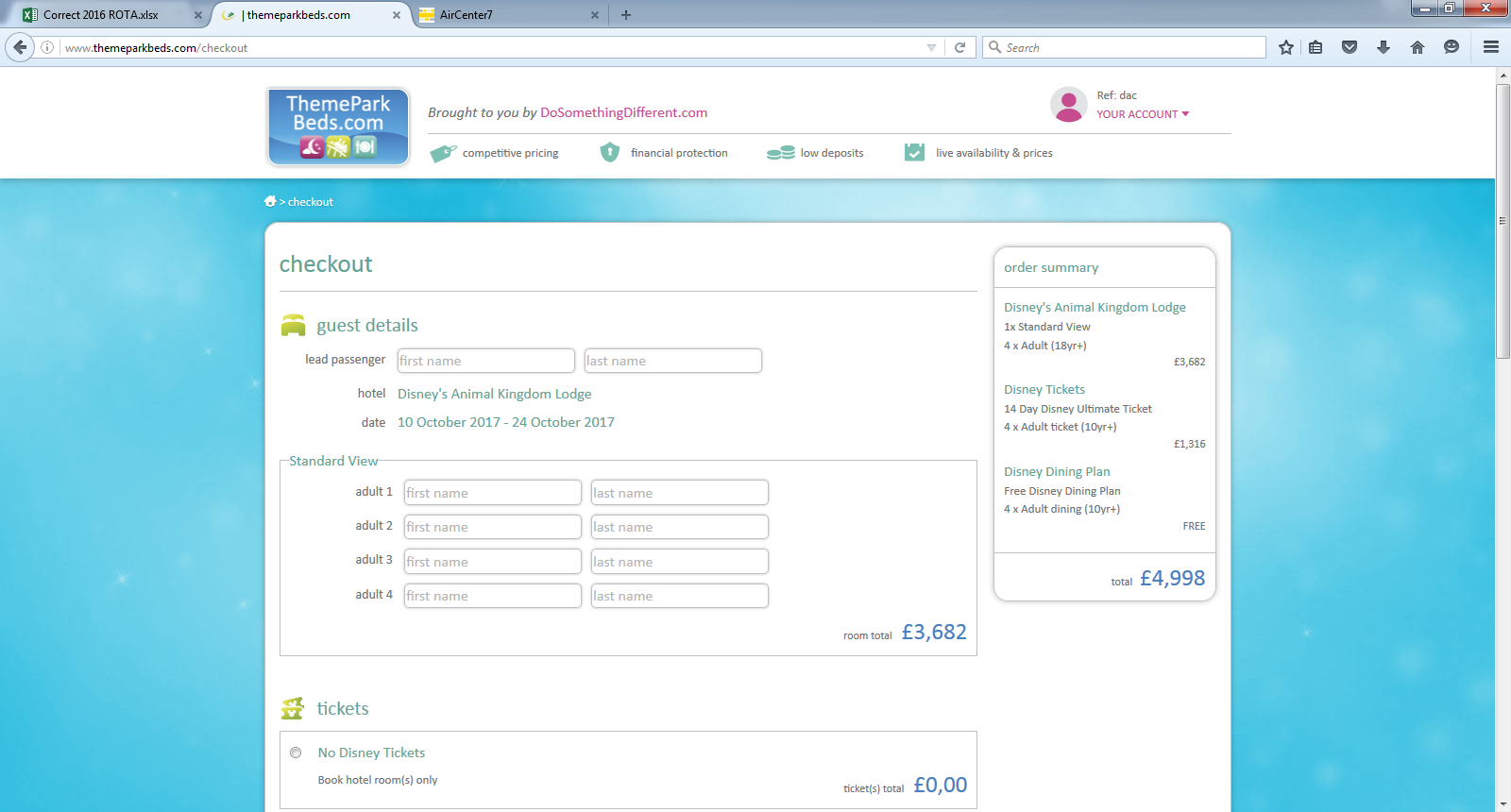Click the Pocket save icon

point(1350,47)
